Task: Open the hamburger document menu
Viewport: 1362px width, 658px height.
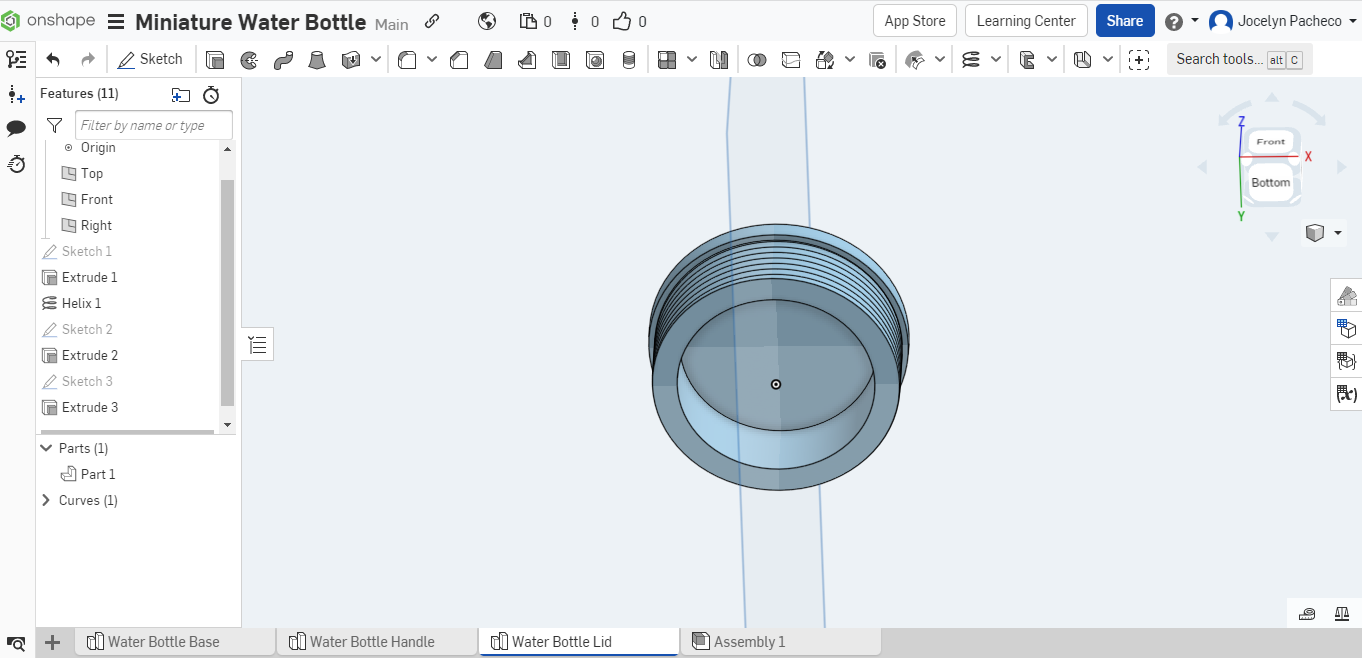Action: 116,22
